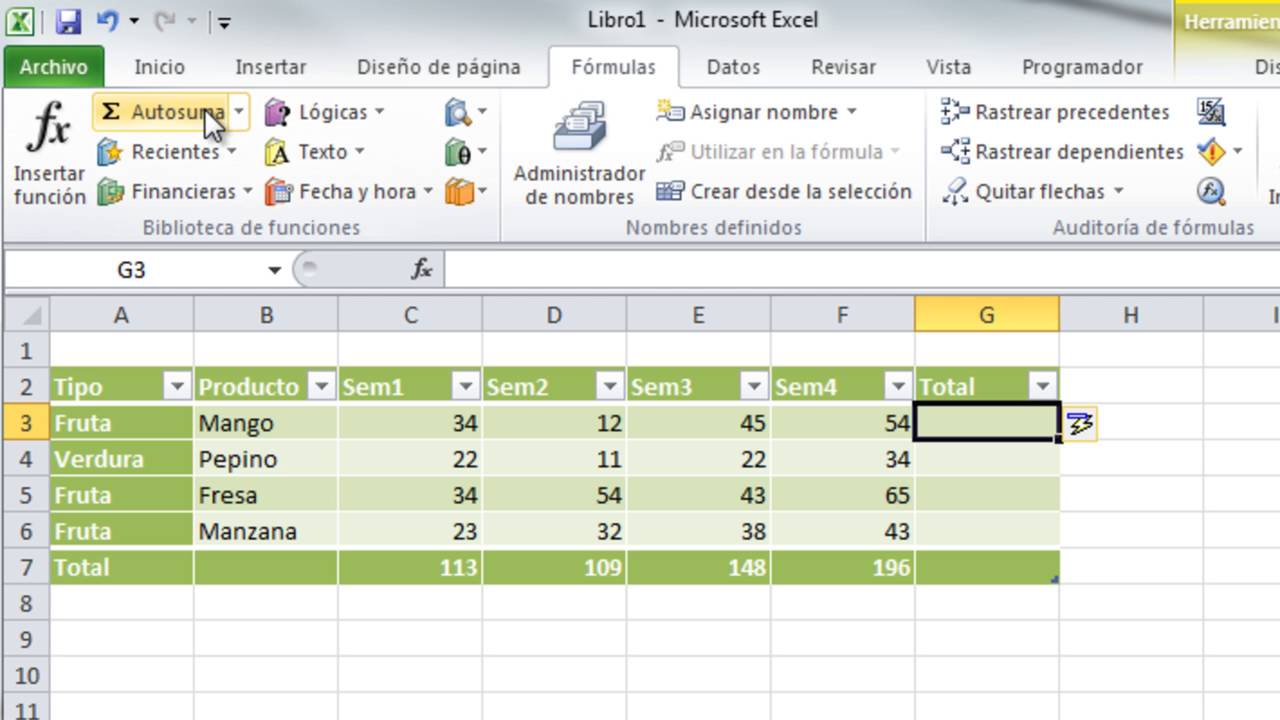Image resolution: width=1280 pixels, height=720 pixels.
Task: Click Quitar flechas
Action: coord(1033,191)
